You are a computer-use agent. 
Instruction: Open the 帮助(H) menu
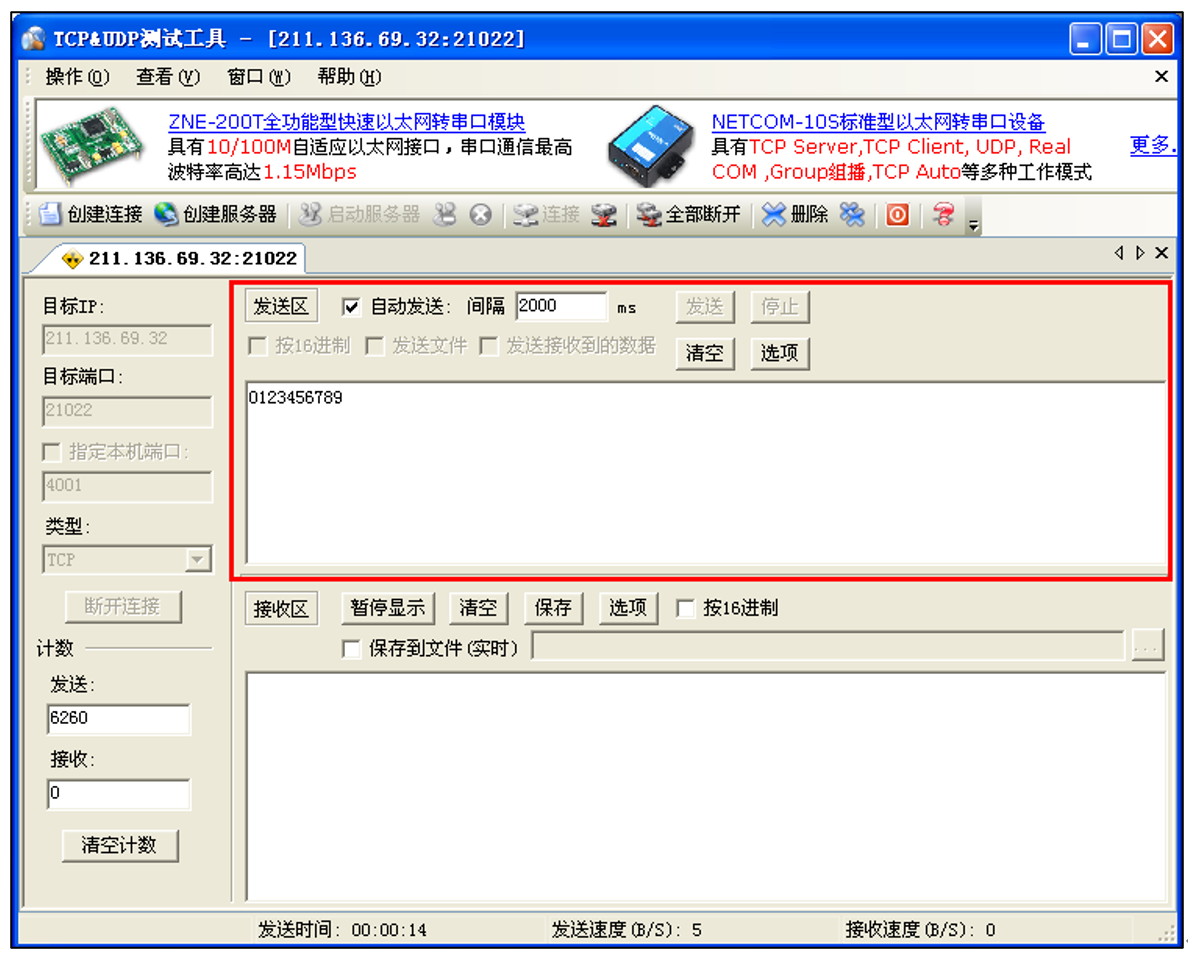pos(349,77)
